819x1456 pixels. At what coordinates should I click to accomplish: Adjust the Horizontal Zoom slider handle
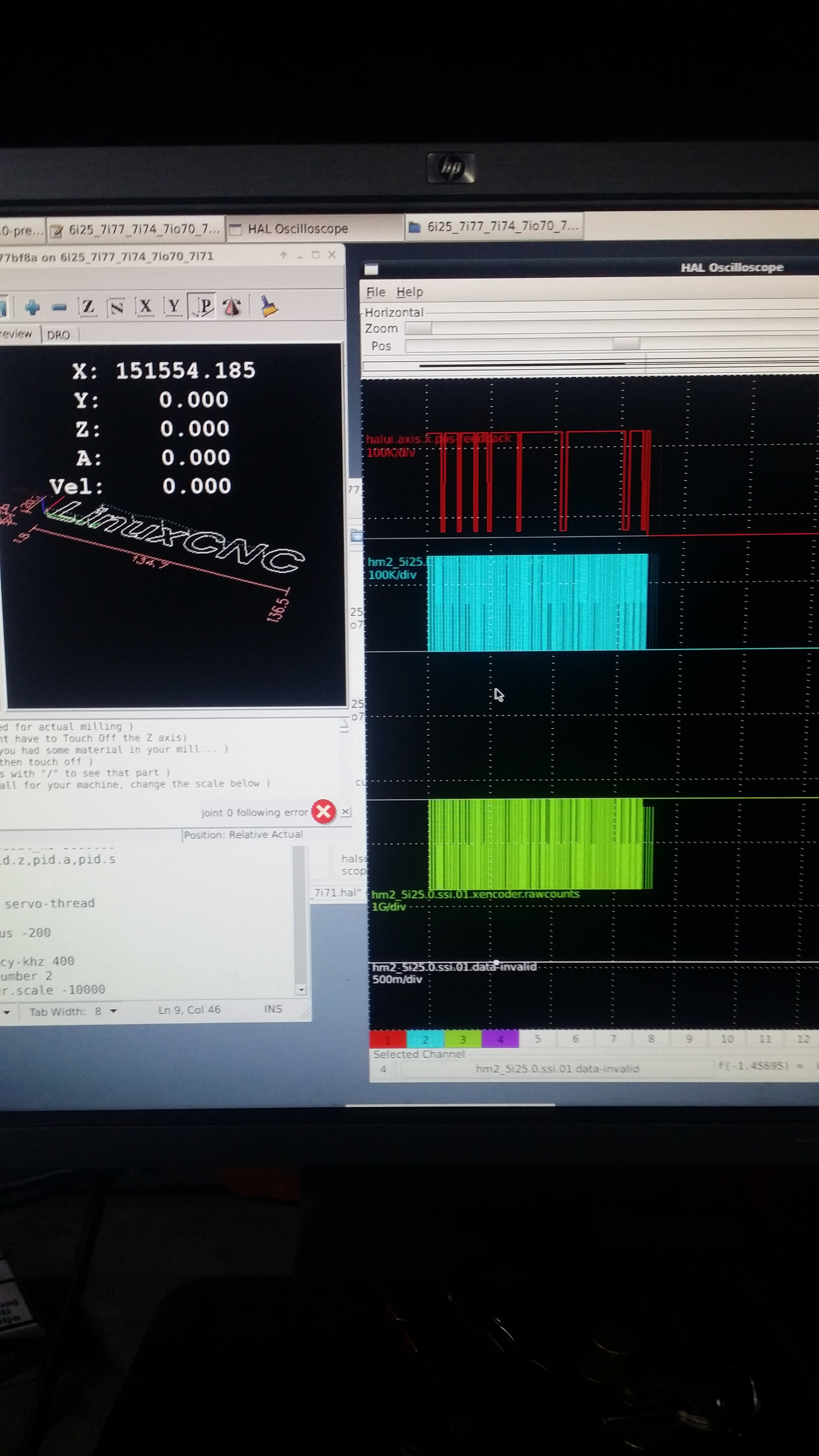pyautogui.click(x=418, y=329)
